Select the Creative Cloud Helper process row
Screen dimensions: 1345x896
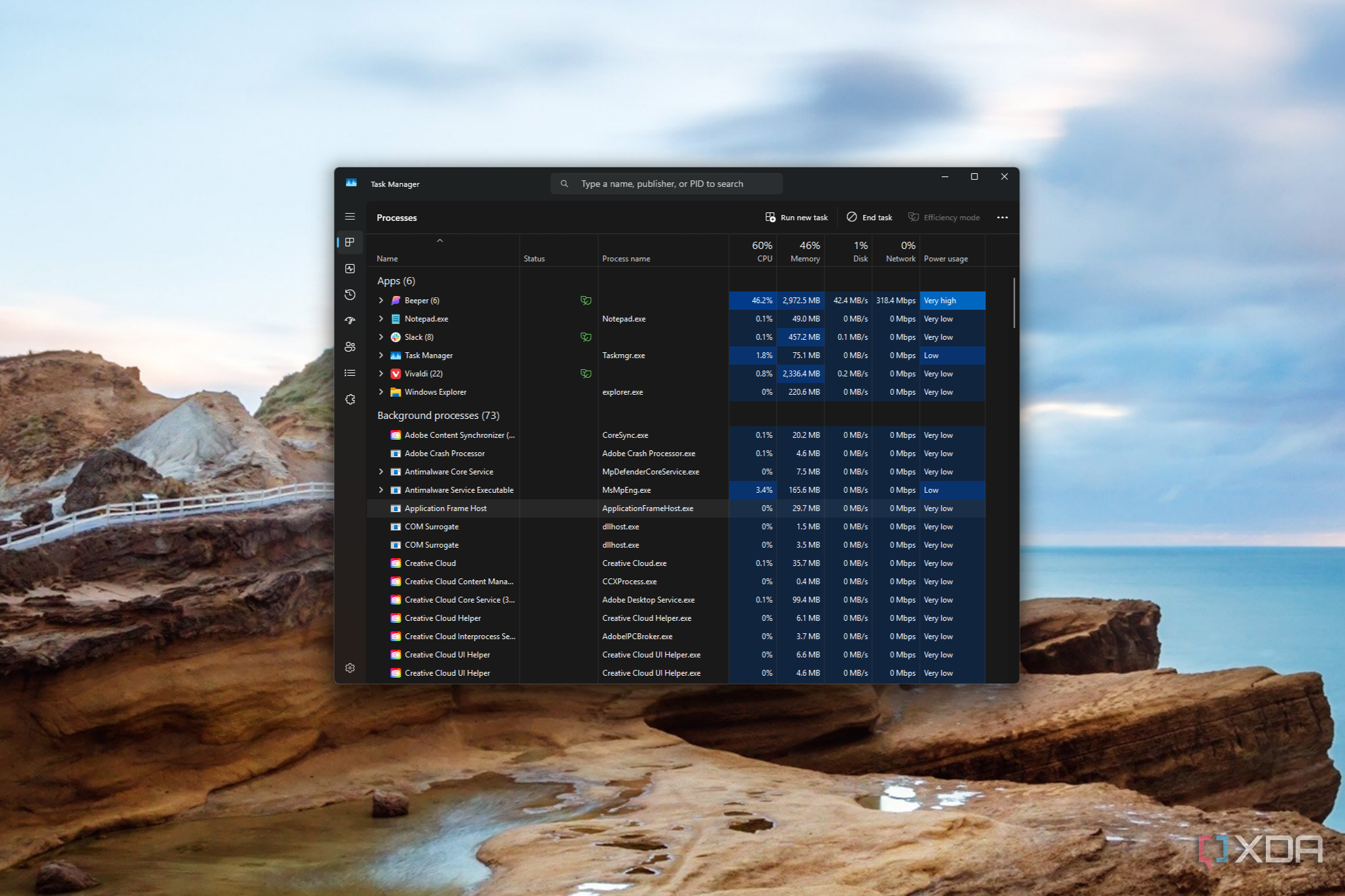[676, 618]
